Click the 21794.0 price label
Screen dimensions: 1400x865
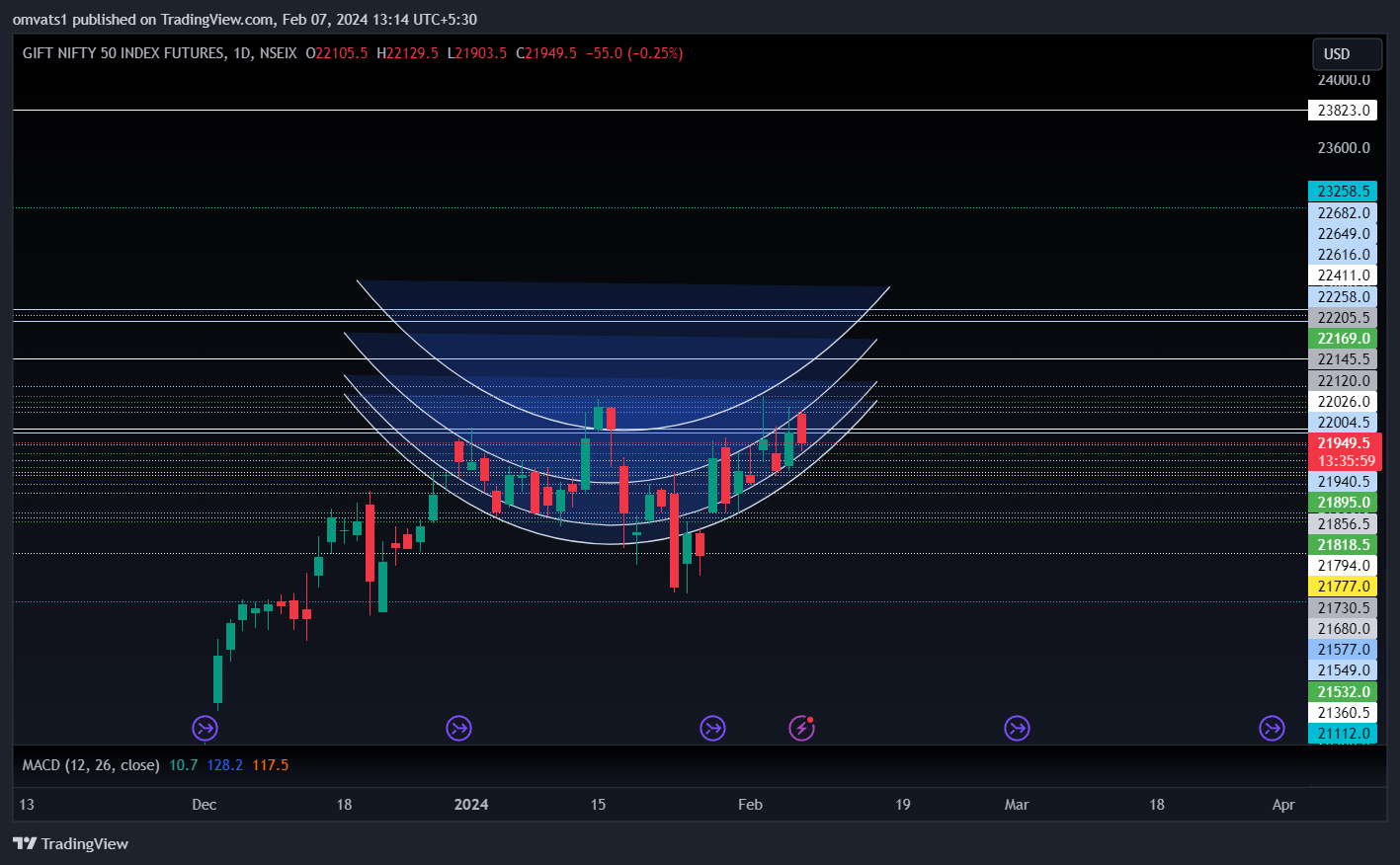(x=1343, y=566)
